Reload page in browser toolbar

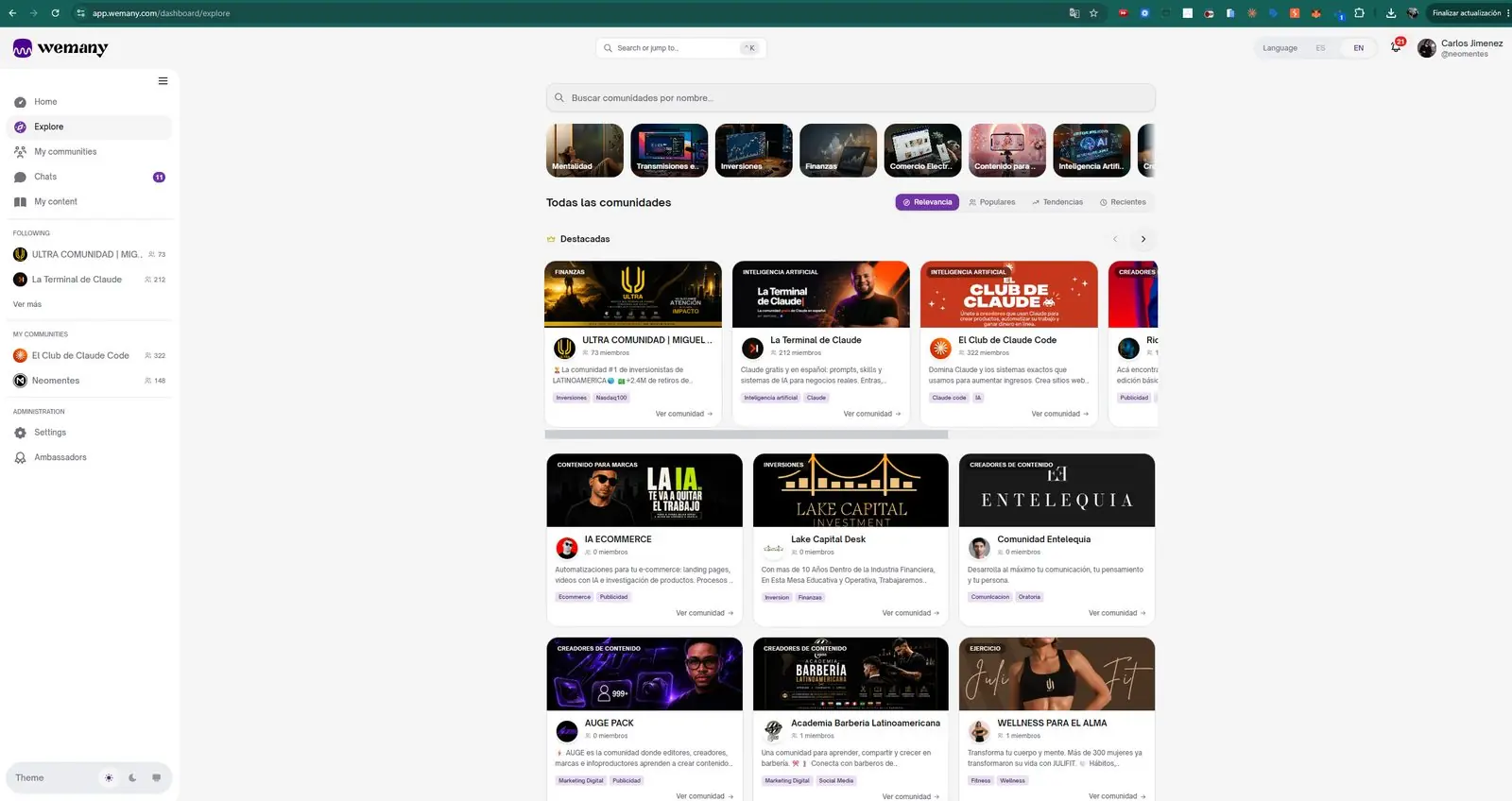click(x=55, y=13)
